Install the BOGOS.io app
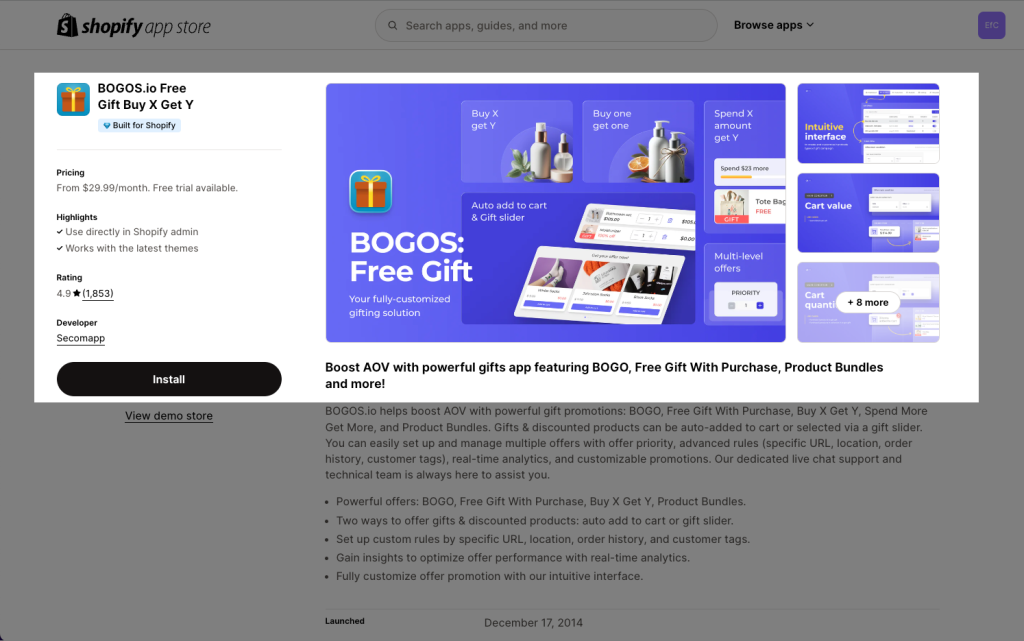The height and width of the screenshot is (641, 1024). [169, 379]
